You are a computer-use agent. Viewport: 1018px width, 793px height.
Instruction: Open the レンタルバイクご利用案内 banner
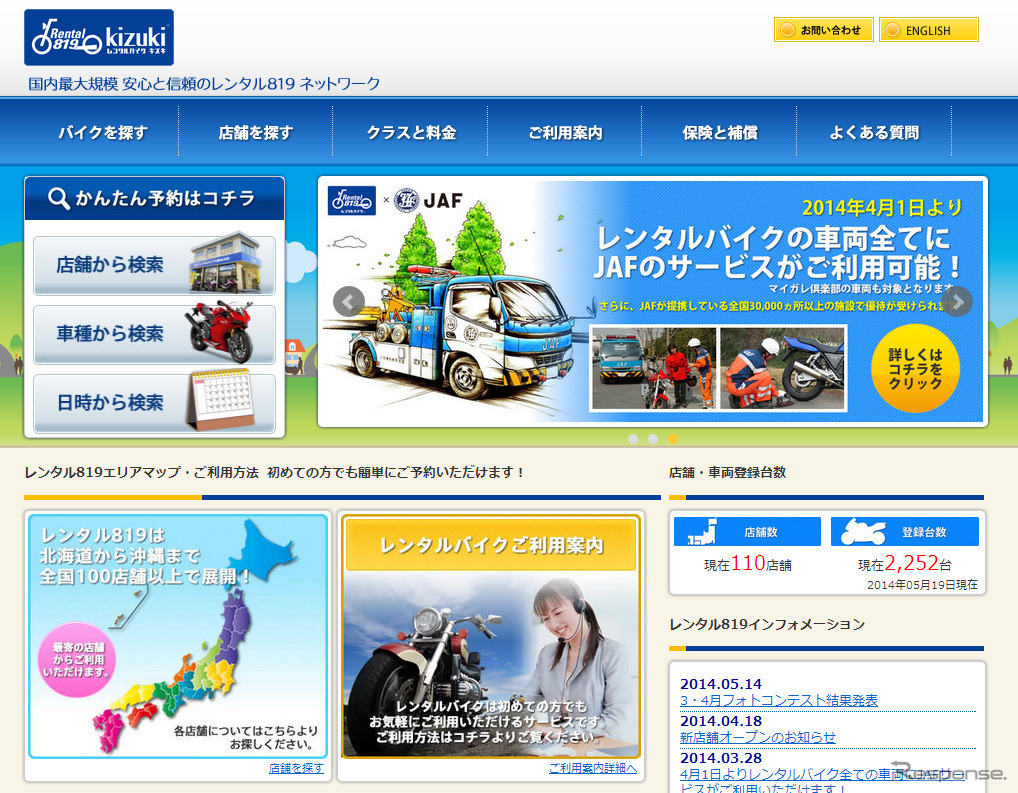491,636
